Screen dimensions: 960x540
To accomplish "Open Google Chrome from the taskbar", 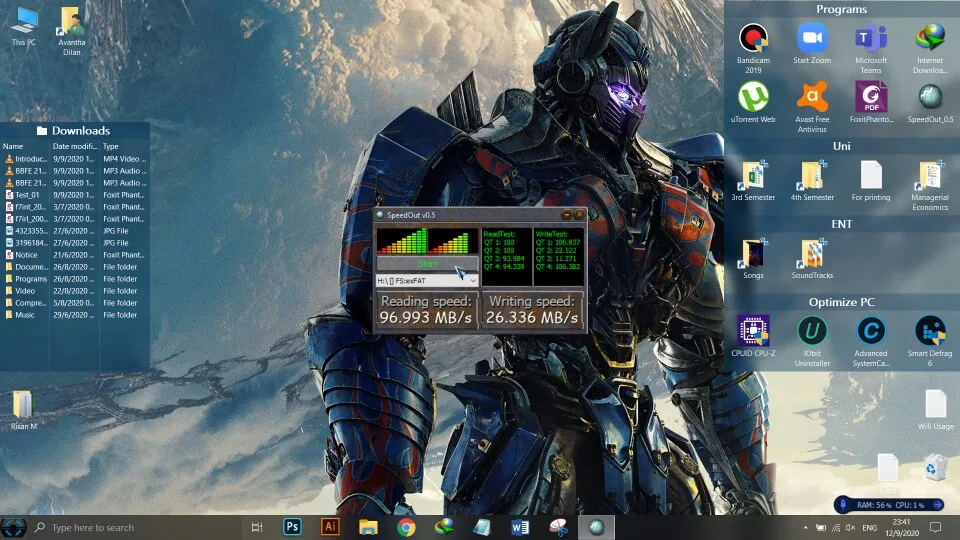I will click(406, 527).
